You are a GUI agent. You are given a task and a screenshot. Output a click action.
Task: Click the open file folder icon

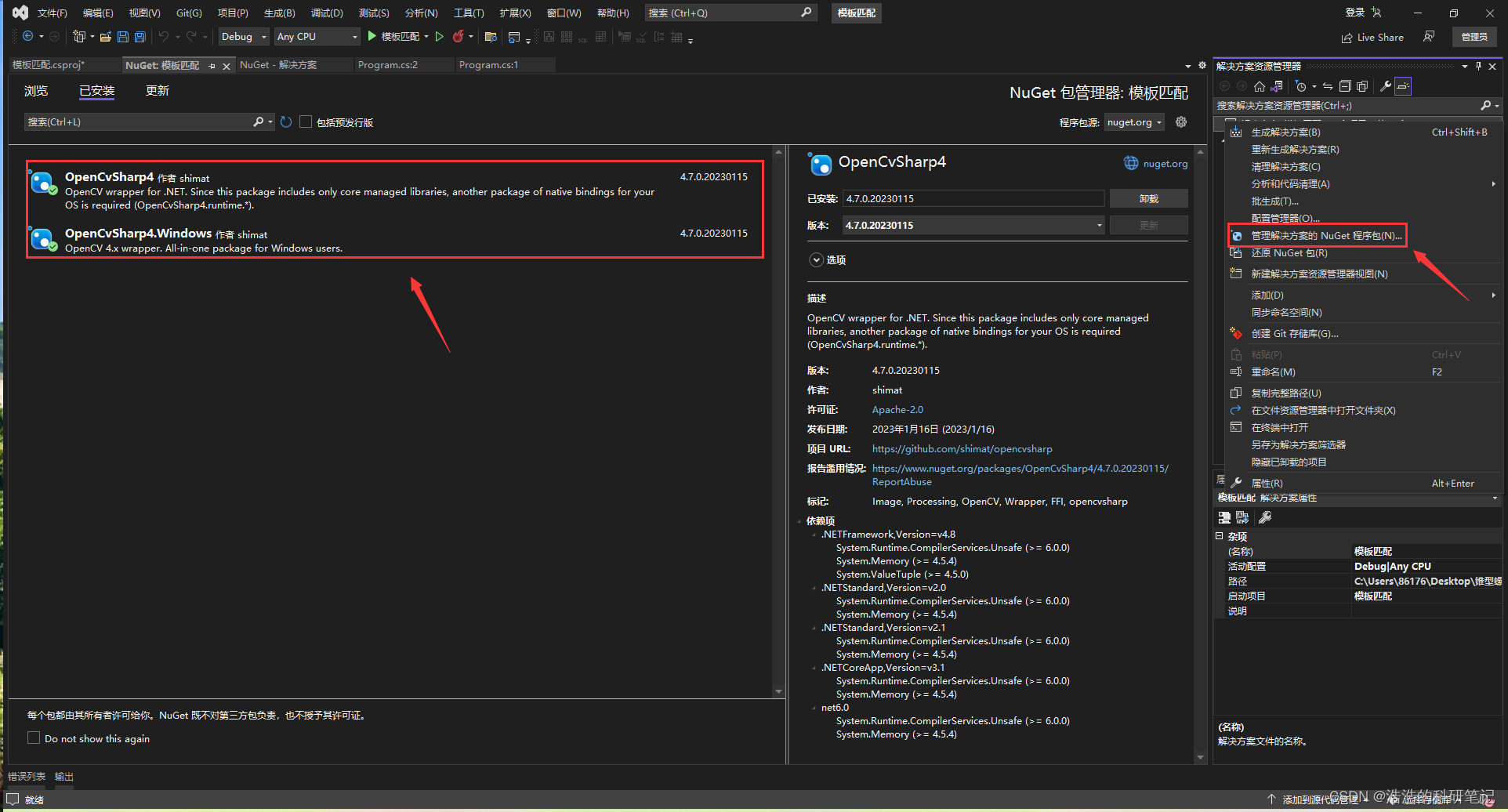click(x=105, y=37)
